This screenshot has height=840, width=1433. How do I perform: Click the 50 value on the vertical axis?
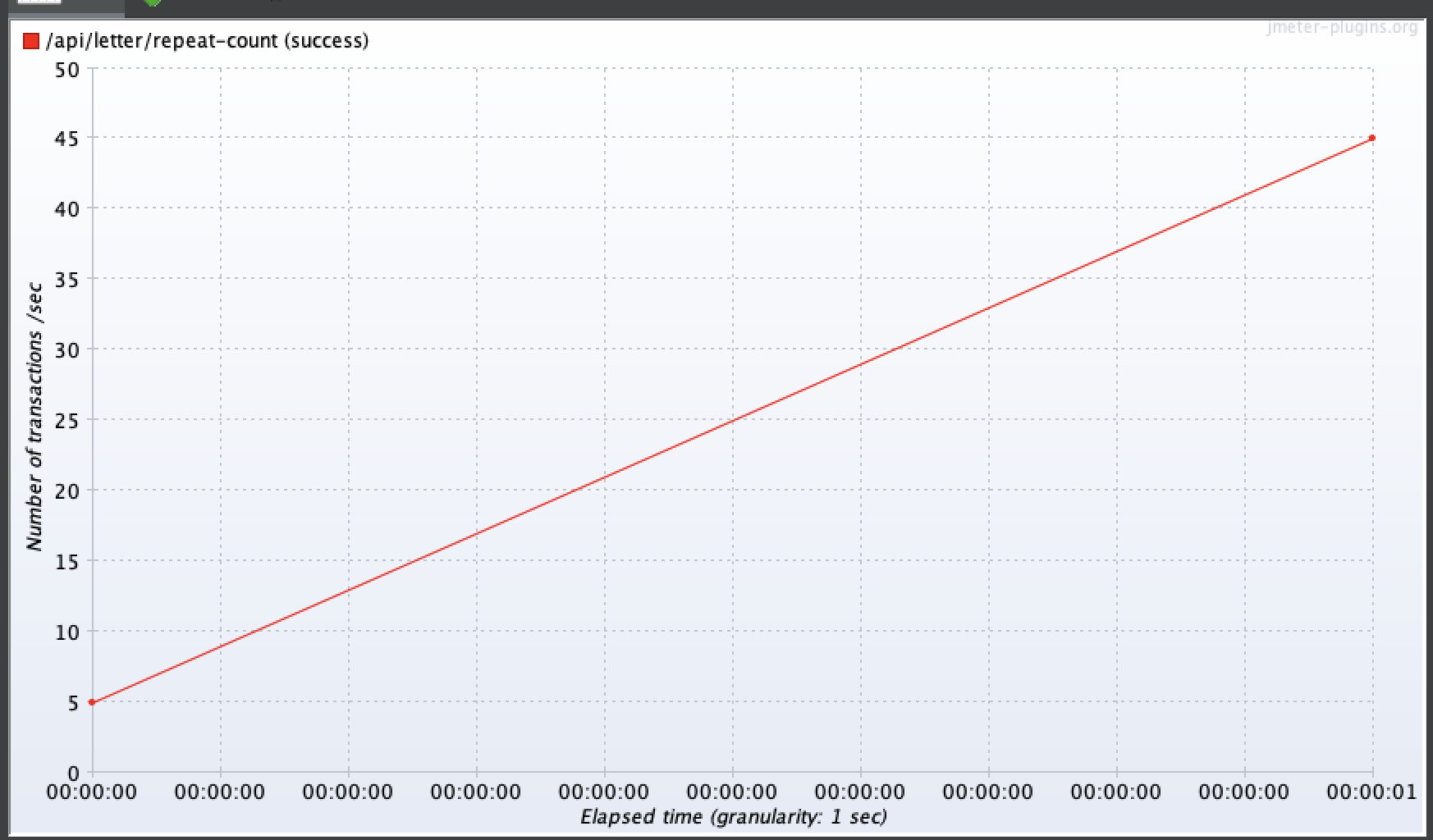point(67,70)
